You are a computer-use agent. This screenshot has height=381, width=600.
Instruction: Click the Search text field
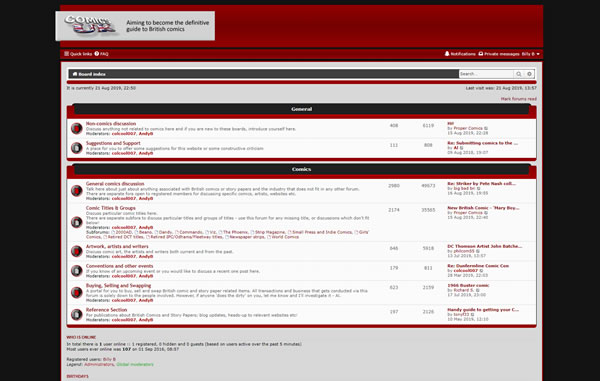486,74
